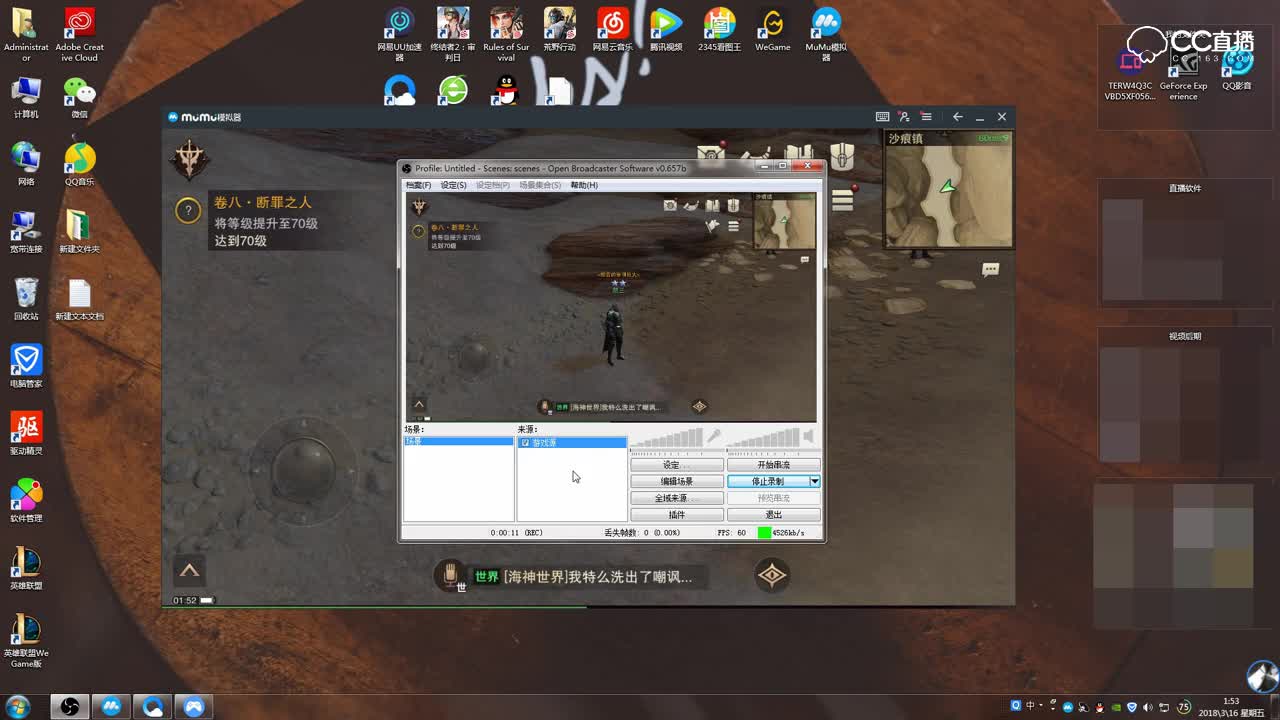
Task: Click the 编辑场景 button in OBS
Action: pyautogui.click(x=677, y=482)
